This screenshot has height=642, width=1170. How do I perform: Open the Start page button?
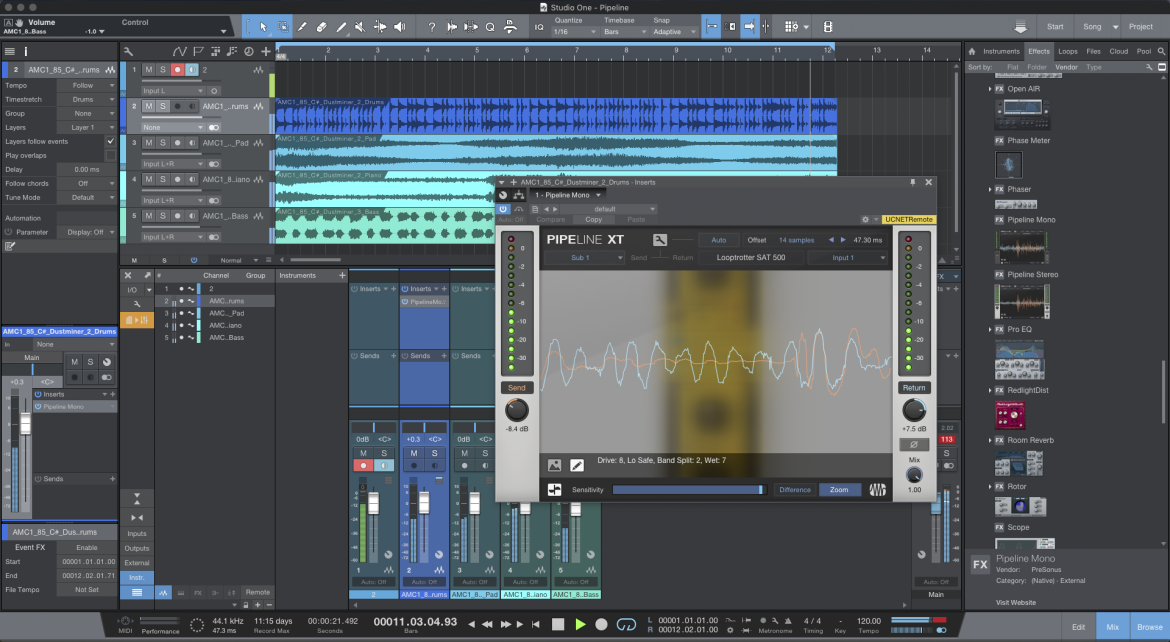(1055, 26)
